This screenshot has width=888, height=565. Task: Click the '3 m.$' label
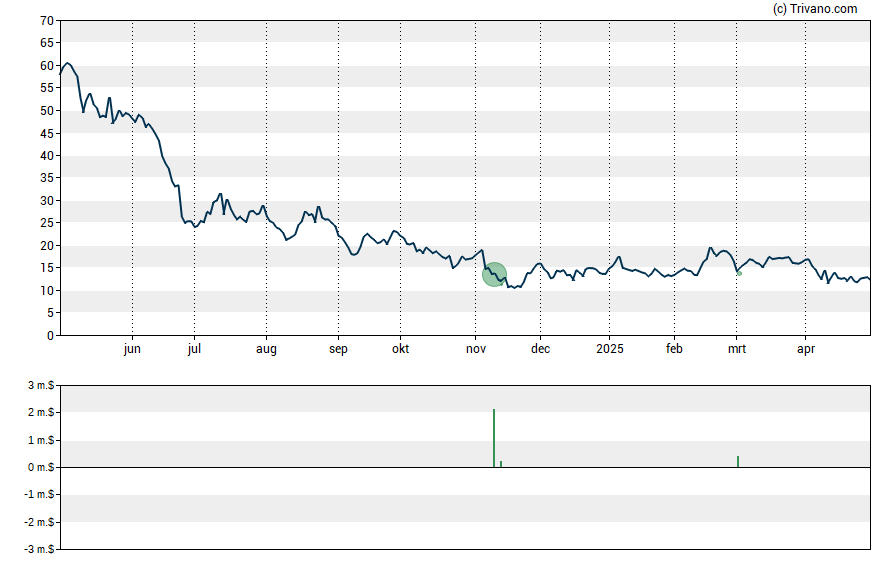[41, 386]
